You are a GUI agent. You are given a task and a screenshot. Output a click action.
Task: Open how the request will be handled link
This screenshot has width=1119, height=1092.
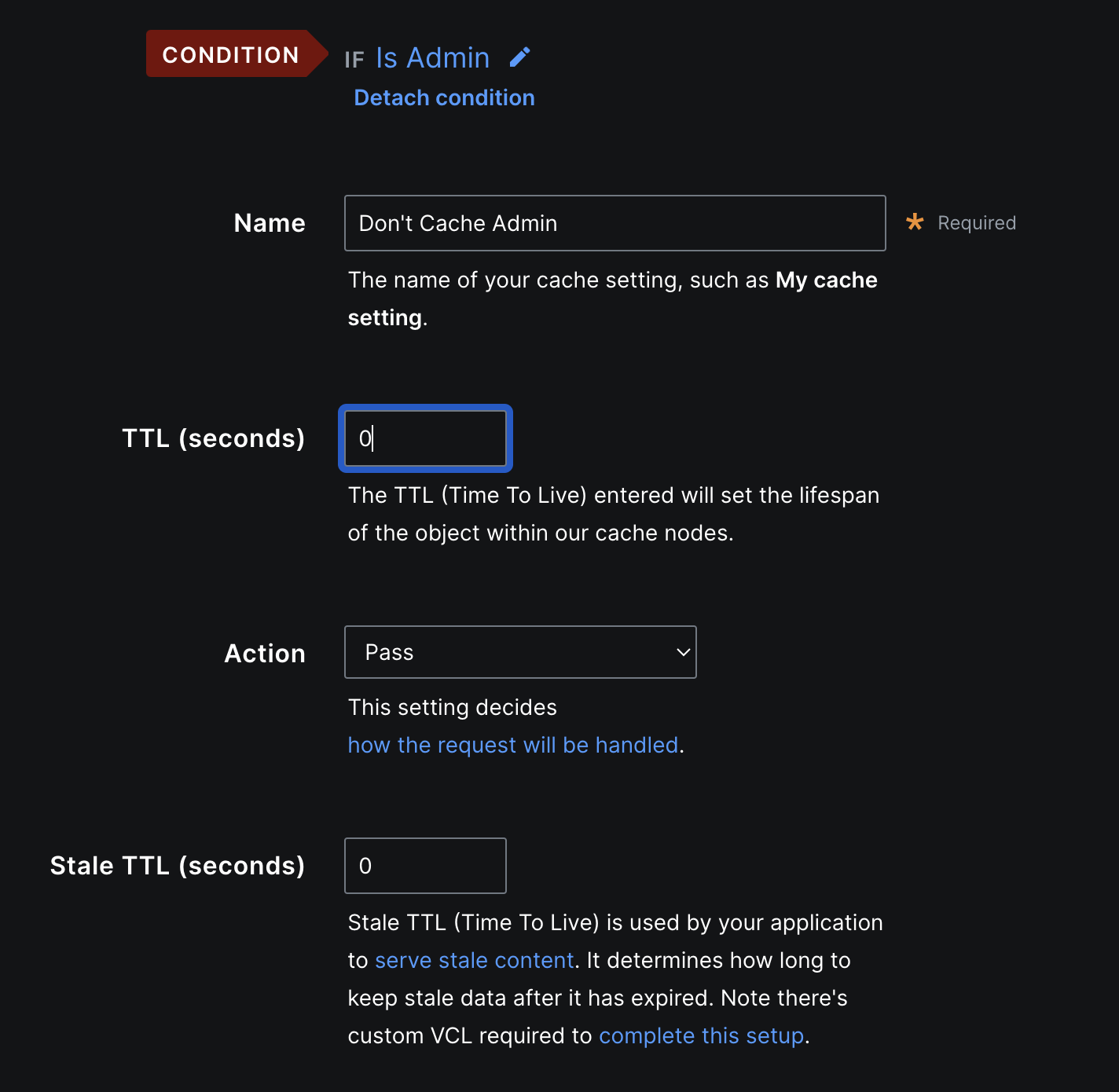pos(513,745)
